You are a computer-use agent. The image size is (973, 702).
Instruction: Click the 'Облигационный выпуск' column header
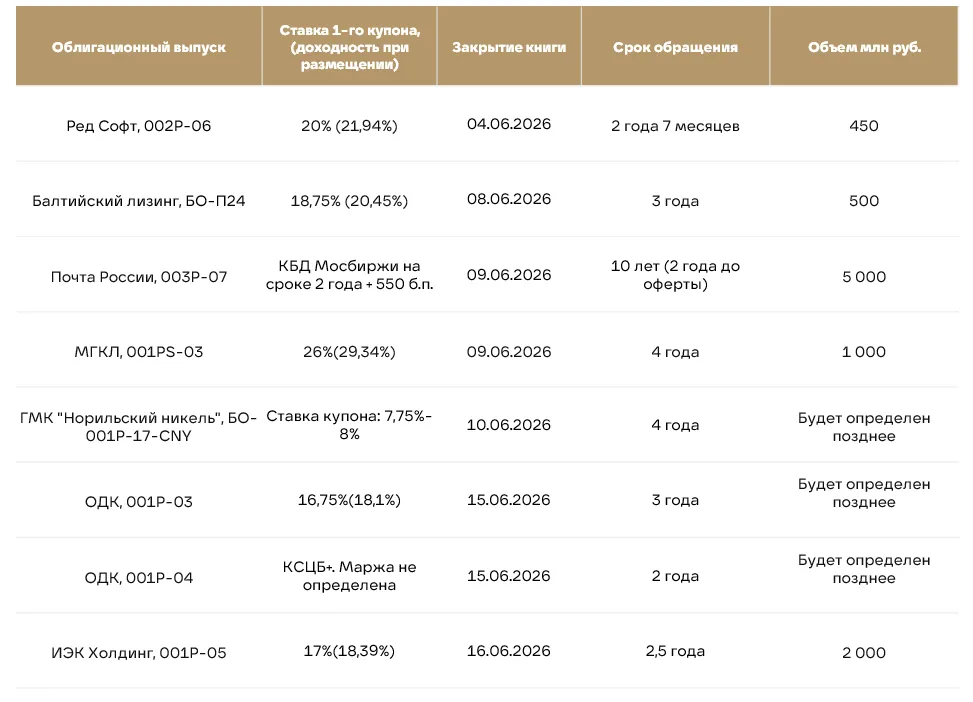(138, 47)
